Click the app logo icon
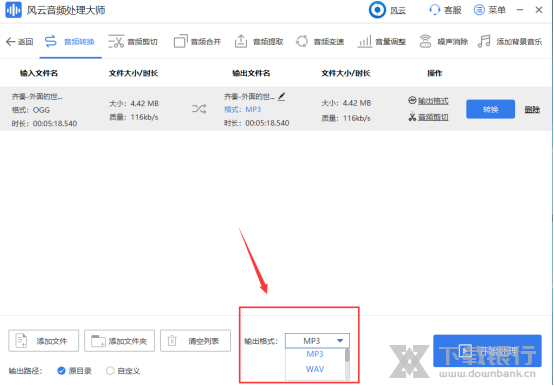 coord(13,10)
